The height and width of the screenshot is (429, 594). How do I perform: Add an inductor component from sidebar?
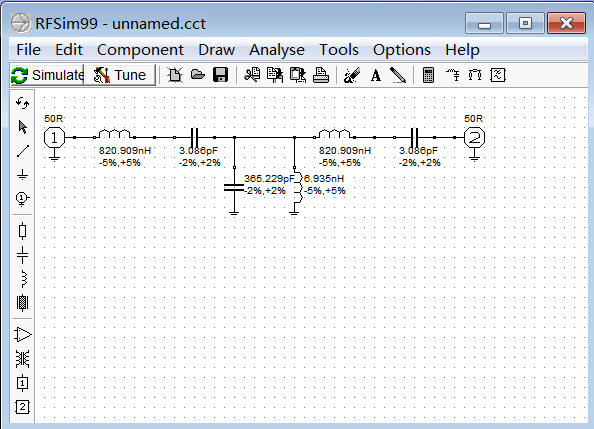[23, 279]
